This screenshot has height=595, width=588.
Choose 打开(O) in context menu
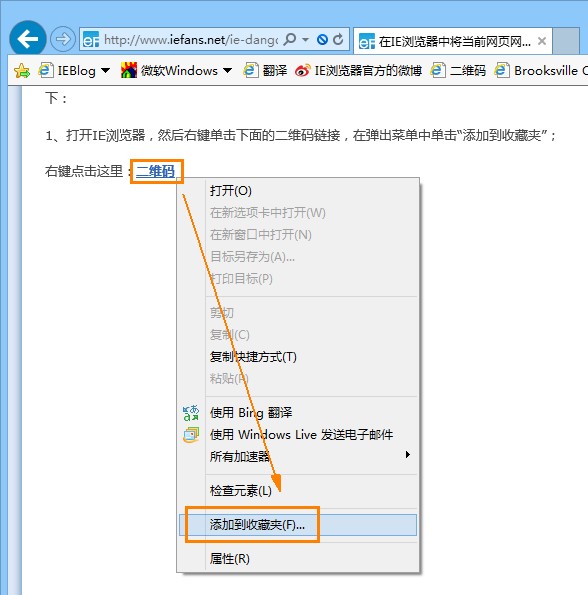click(298, 190)
